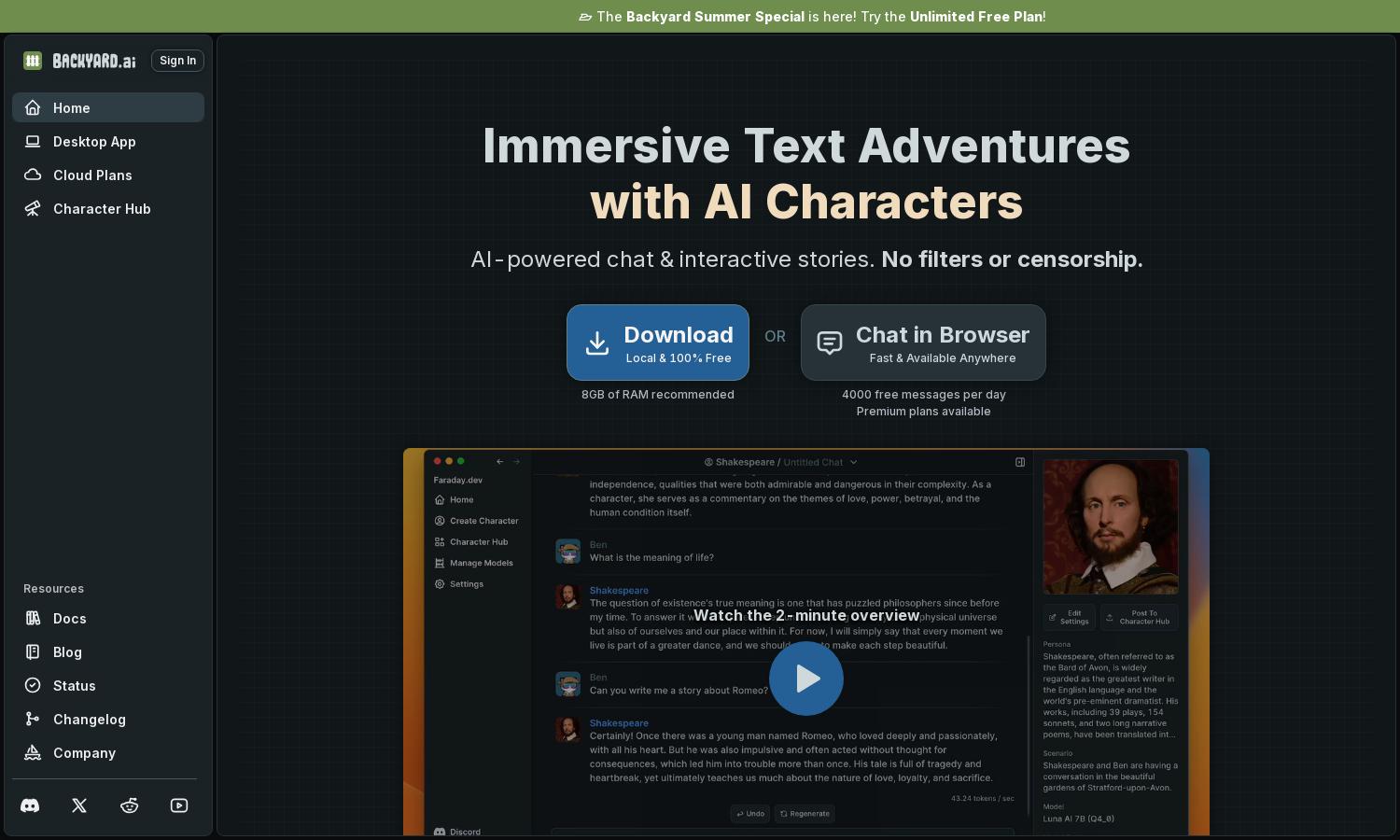Click Undo in the video preview
Image resolution: width=1400 pixels, height=840 pixels.
tap(750, 814)
